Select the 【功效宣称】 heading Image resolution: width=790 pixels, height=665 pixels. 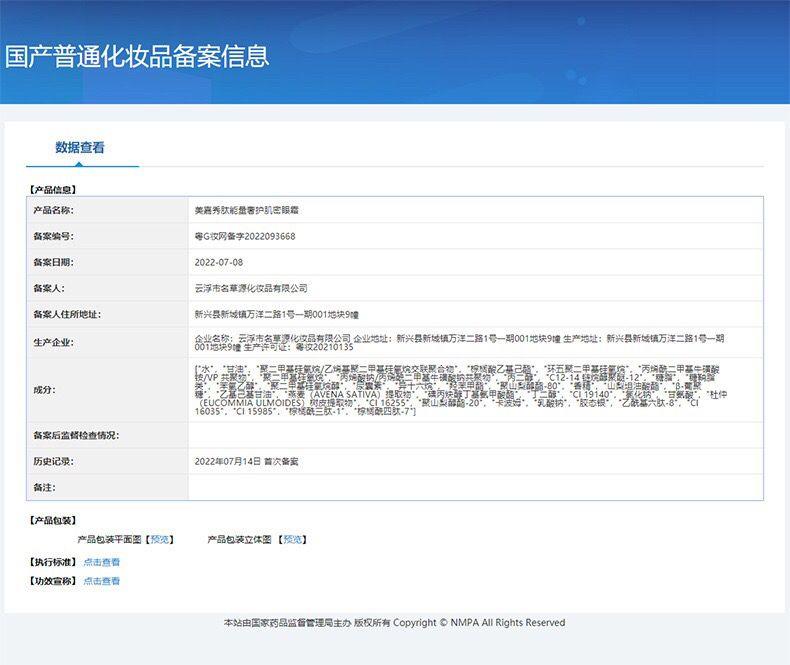click(52, 581)
